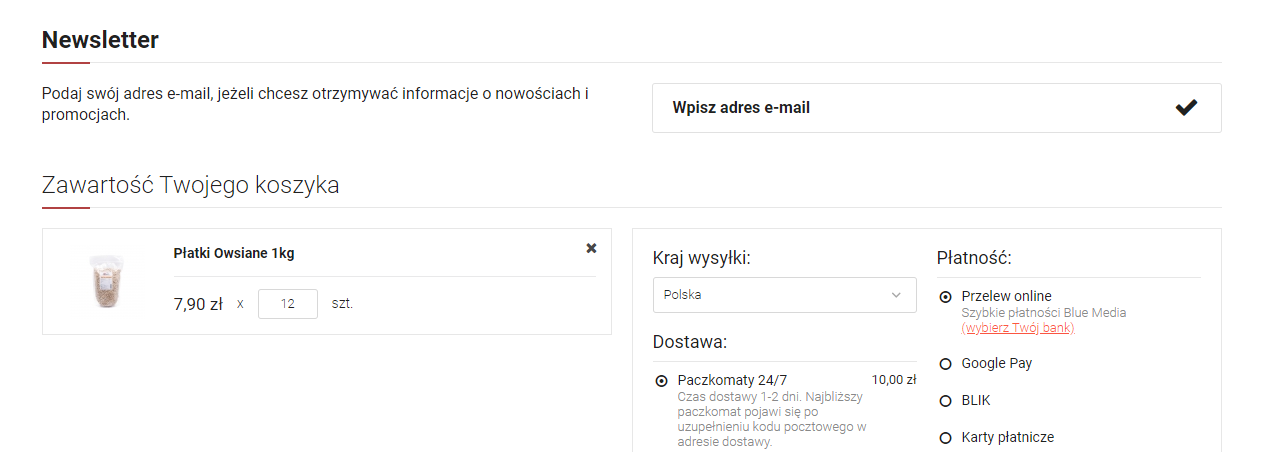The image size is (1267, 452).
Task: Click the 7,90 zł unit price
Action: point(198,304)
